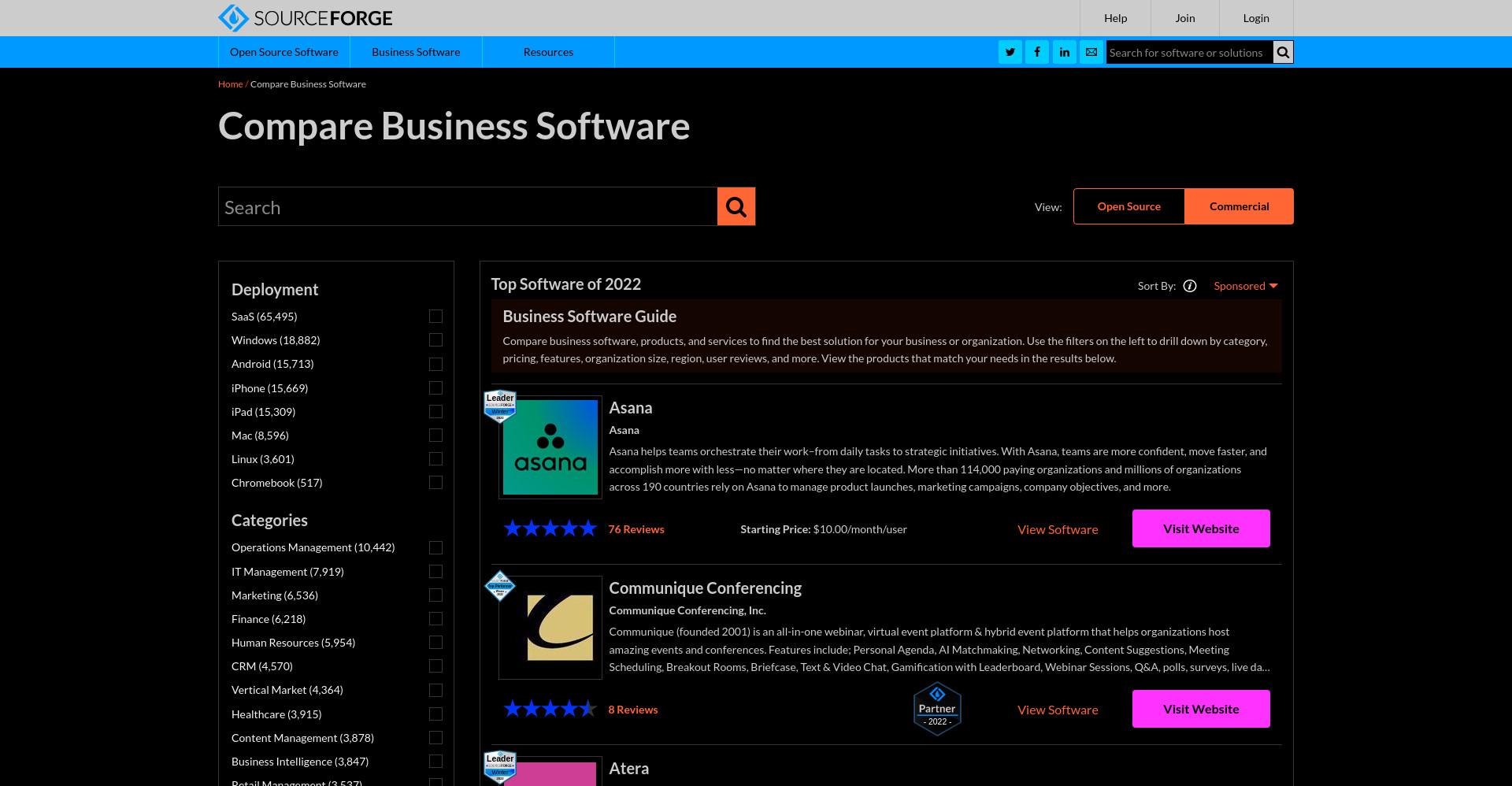
Task: Check the Windows deployment filter
Action: point(435,340)
